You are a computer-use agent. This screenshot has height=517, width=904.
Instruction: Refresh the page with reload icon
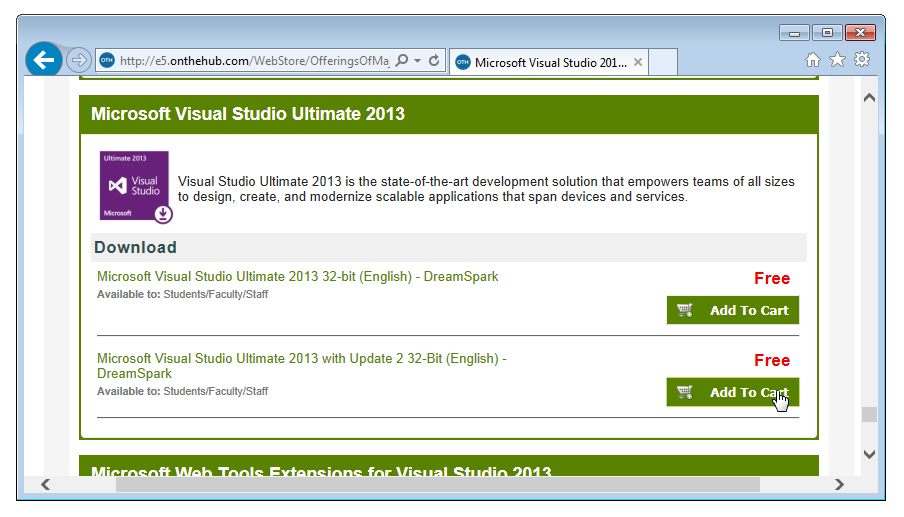pos(434,60)
